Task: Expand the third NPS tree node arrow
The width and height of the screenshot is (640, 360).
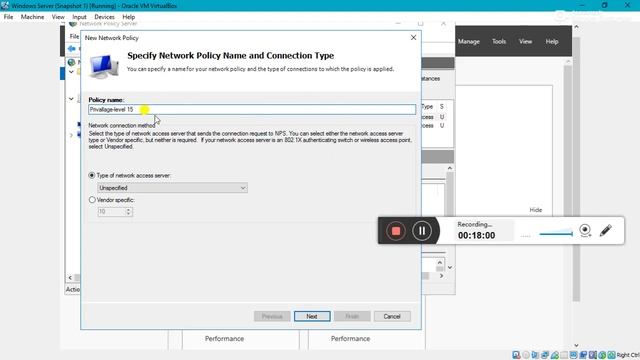Action: point(71,135)
